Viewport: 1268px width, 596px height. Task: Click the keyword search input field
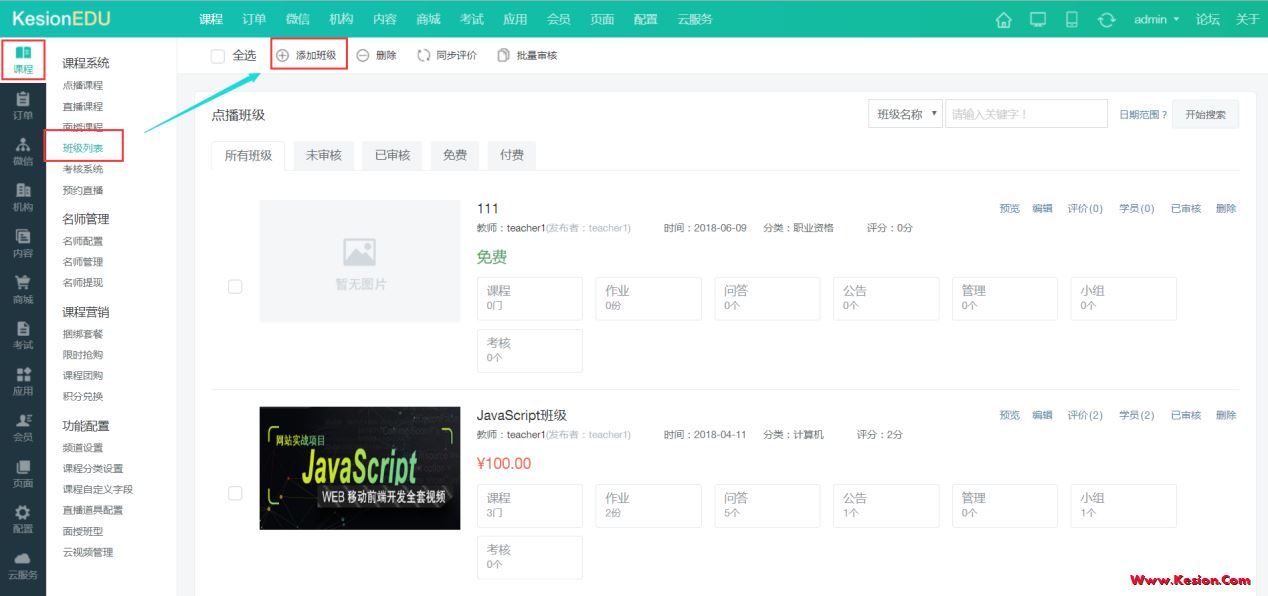click(x=1027, y=113)
